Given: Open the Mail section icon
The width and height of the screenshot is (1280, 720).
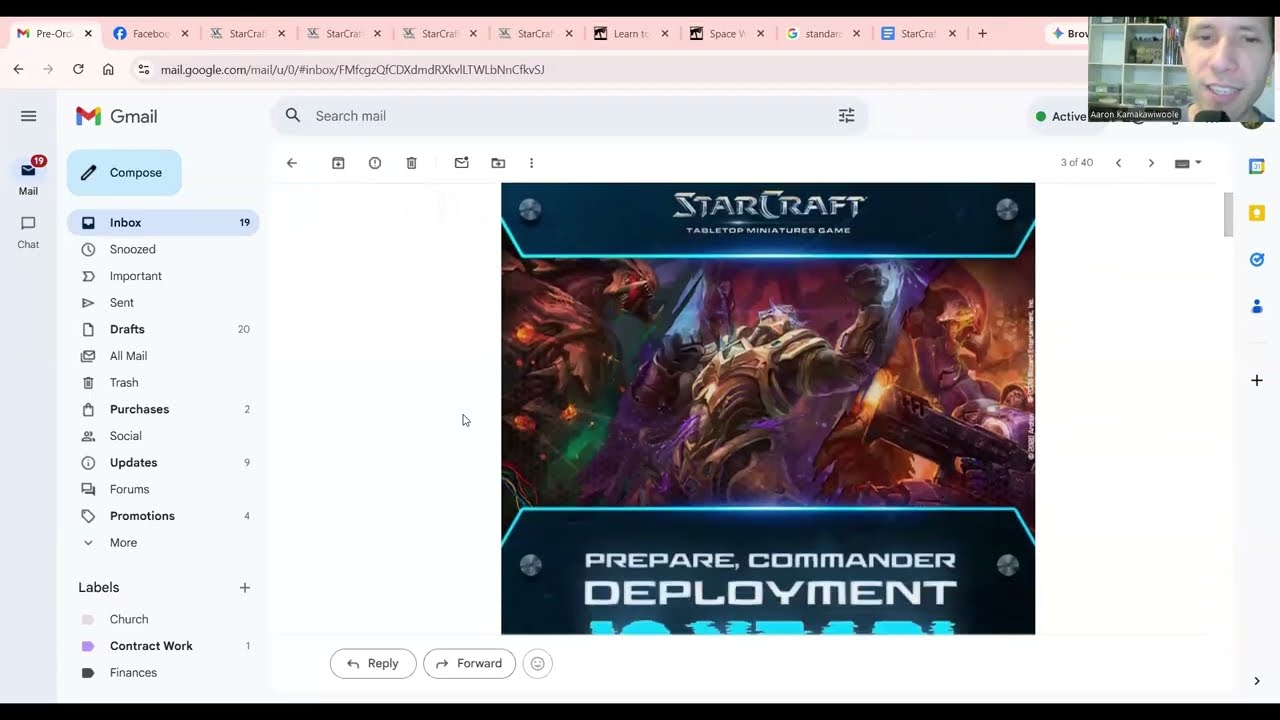Looking at the screenshot, I should point(28,171).
